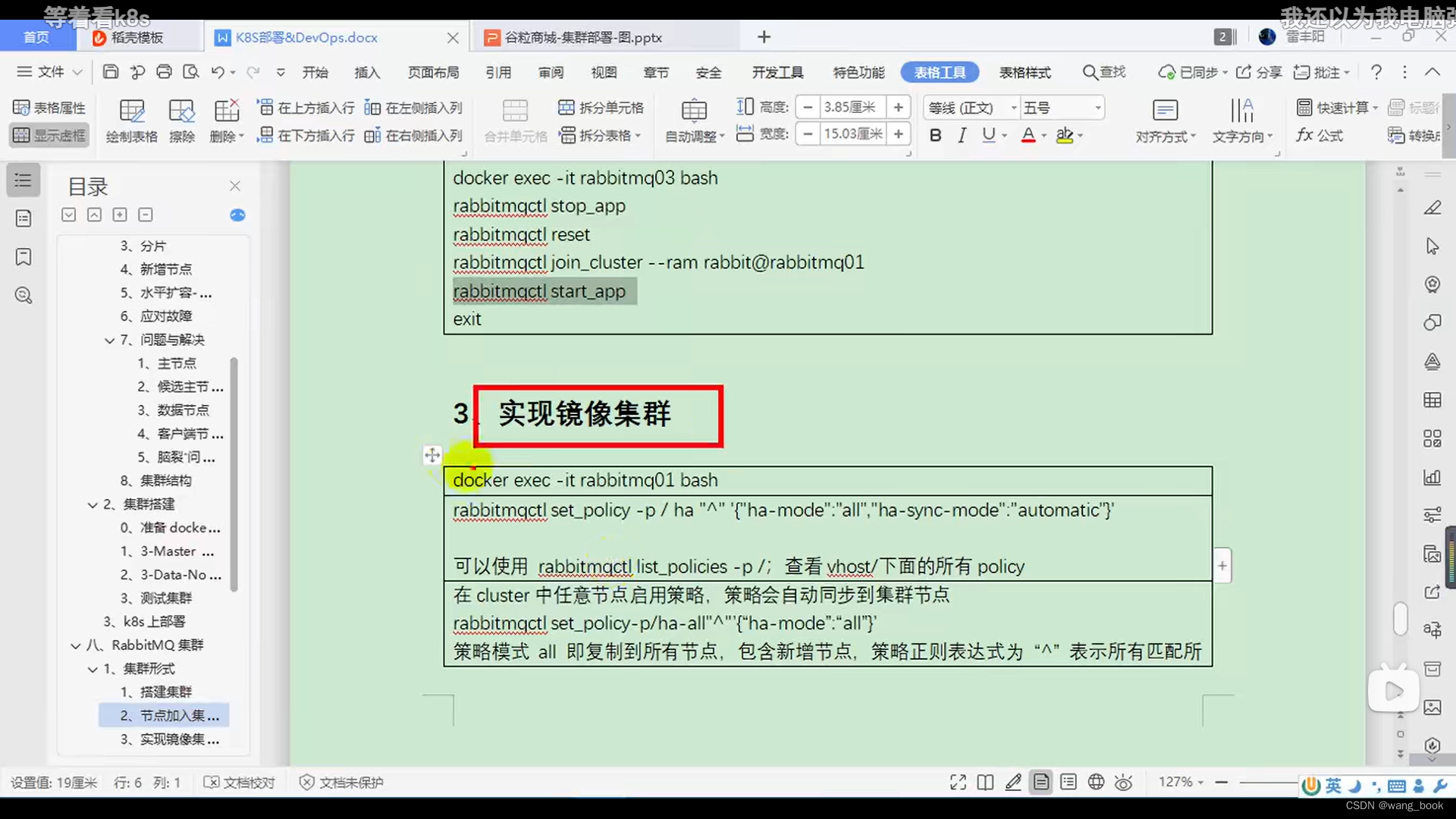The image size is (1456, 819).
Task: Click the fx 公式 formula button
Action: pos(1319,135)
